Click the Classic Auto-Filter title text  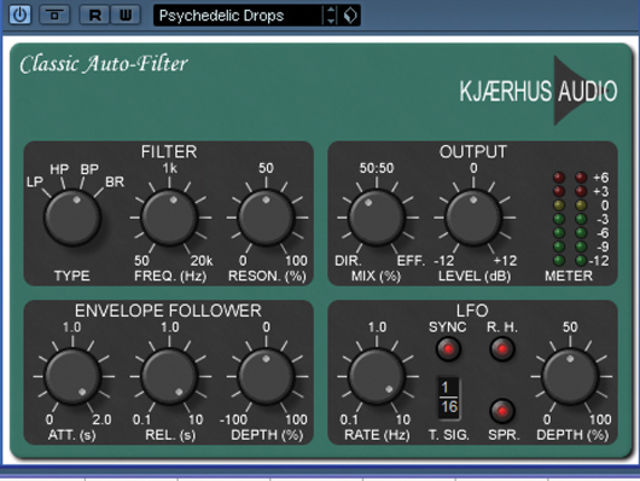[104, 64]
